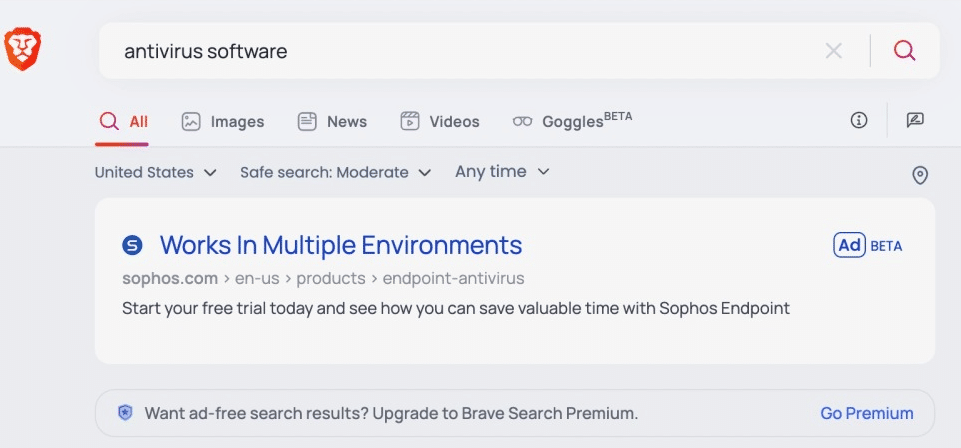The image size is (961, 448).
Task: Click the shield icon in the Premium banner
Action: (x=125, y=413)
